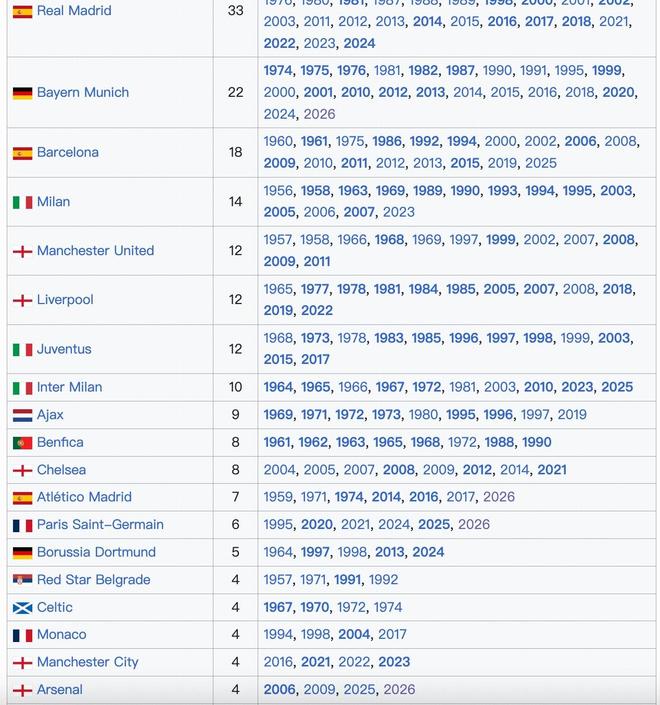Viewport: 660px width, 705px height.
Task: Click 1967 in the Celtic row
Action: pos(278,607)
